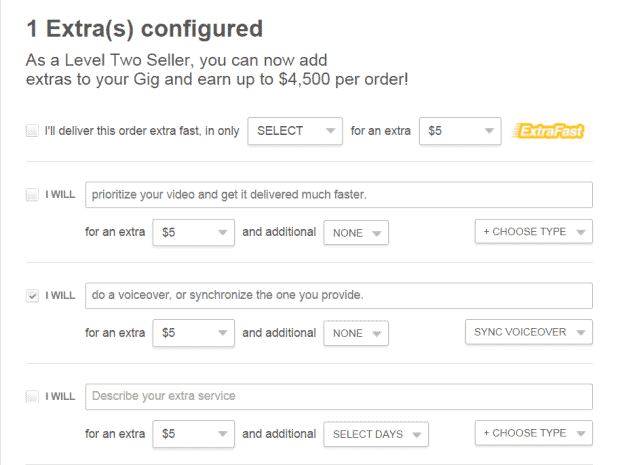Check the prioritize your video extra checkbox
The height and width of the screenshot is (465, 618).
click(32, 194)
